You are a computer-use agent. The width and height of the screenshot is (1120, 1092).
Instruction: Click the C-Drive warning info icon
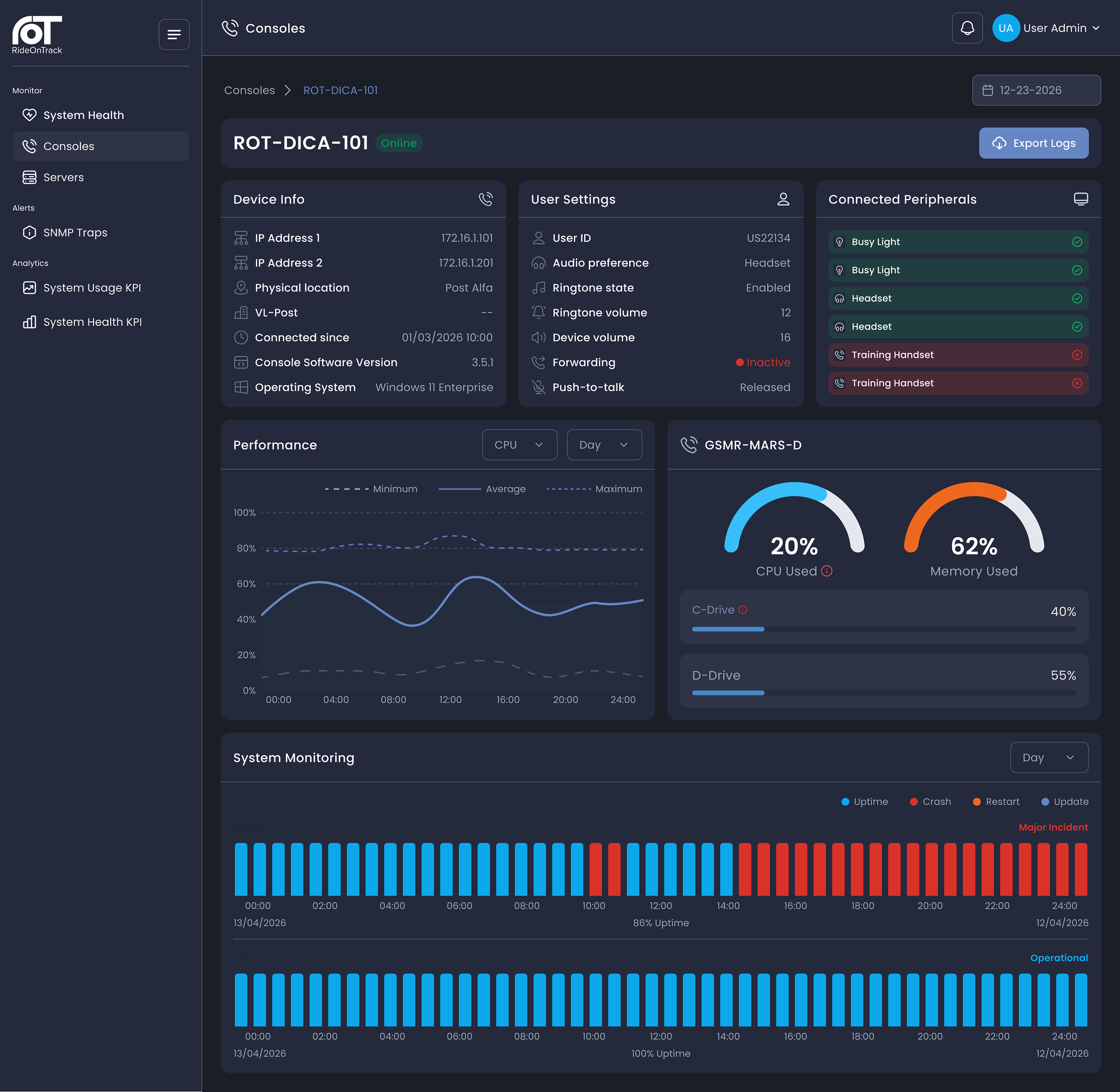[x=742, y=610]
